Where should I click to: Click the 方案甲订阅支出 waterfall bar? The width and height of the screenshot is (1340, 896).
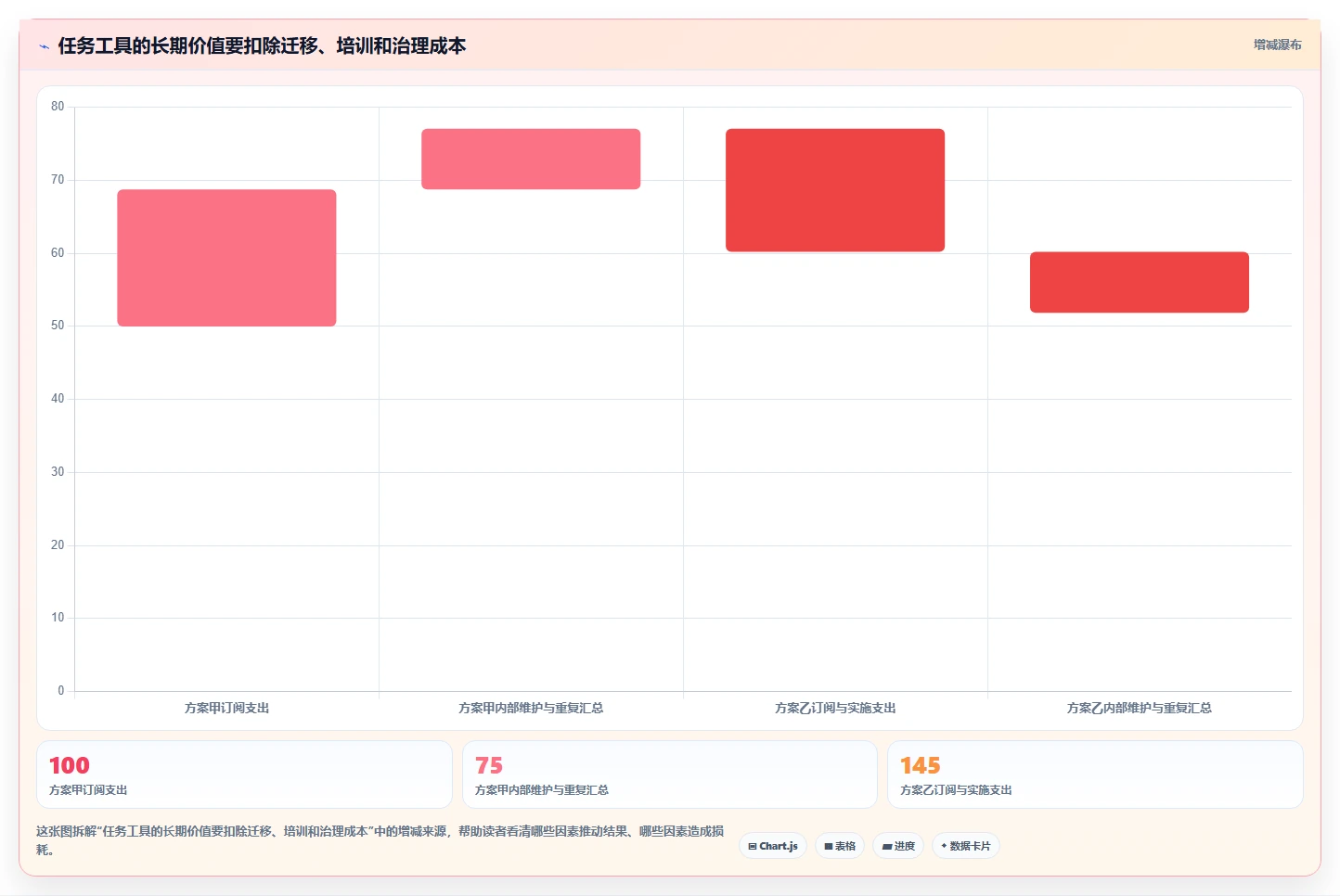(x=226, y=258)
